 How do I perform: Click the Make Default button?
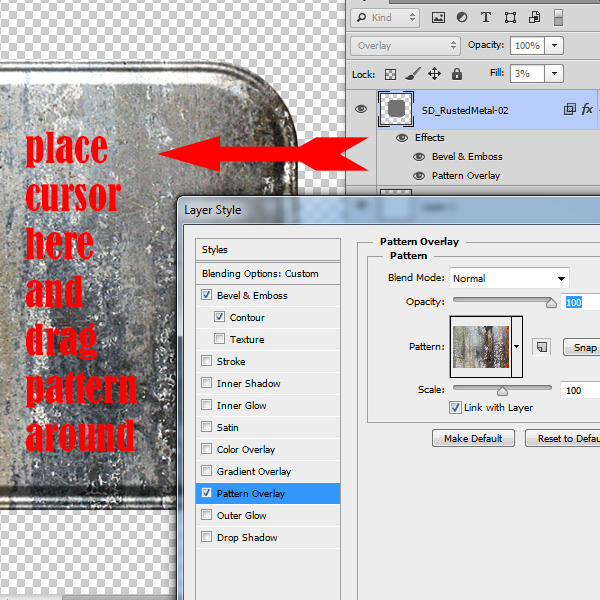pyautogui.click(x=473, y=438)
